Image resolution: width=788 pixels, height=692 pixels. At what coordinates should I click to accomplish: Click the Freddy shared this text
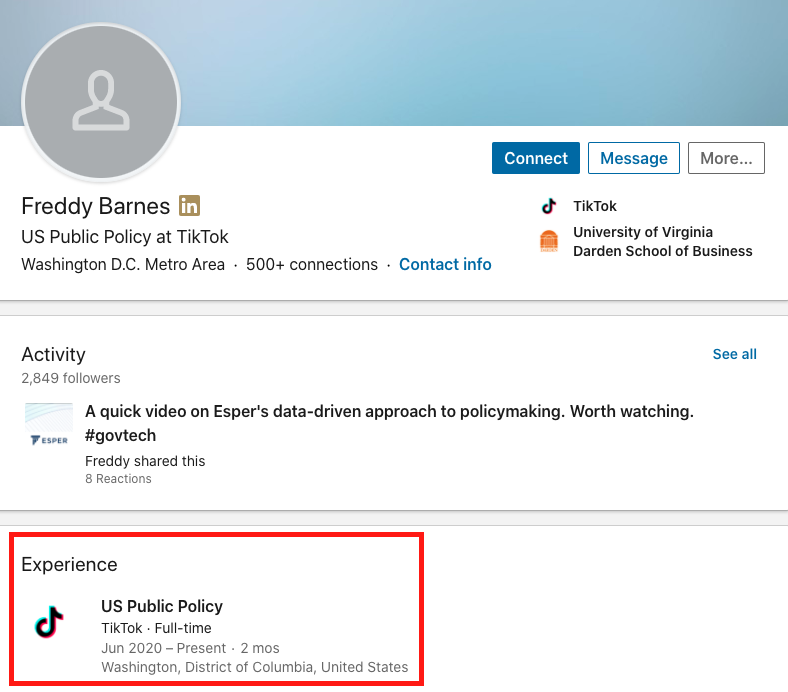click(145, 461)
